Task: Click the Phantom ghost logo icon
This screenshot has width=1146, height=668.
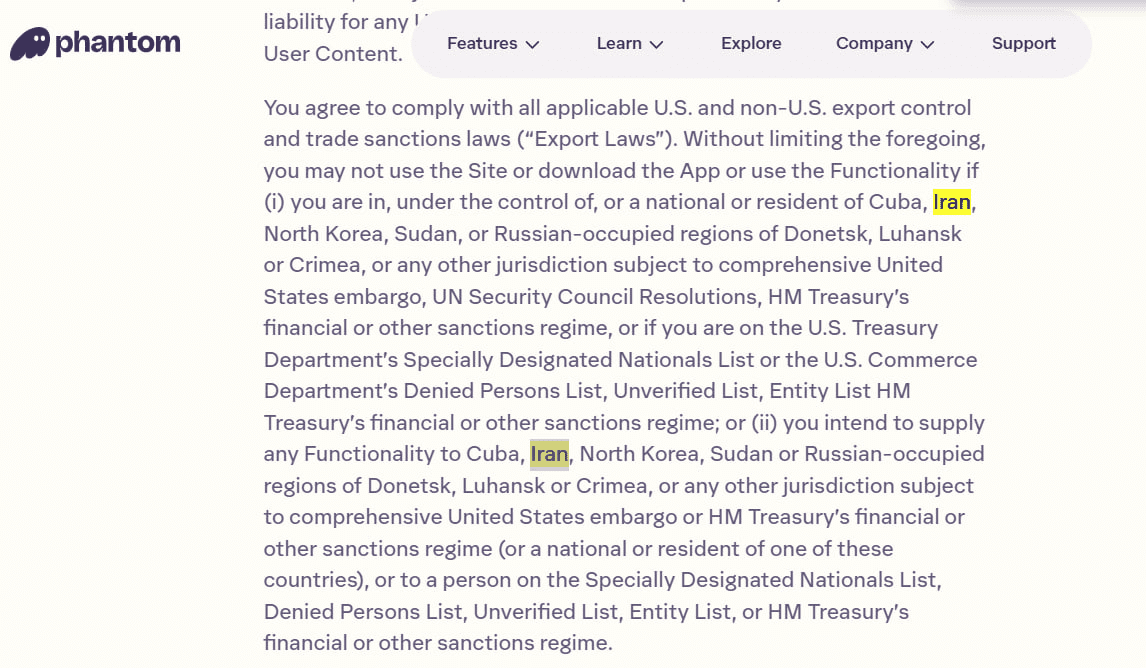Action: point(30,44)
